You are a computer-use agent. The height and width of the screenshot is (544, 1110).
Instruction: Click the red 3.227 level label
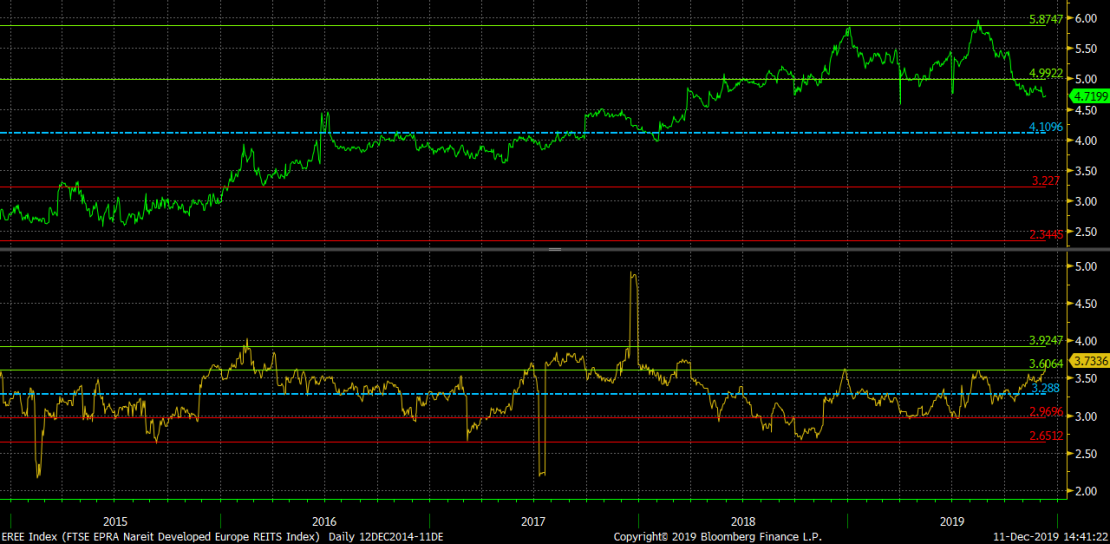[x=1047, y=181]
